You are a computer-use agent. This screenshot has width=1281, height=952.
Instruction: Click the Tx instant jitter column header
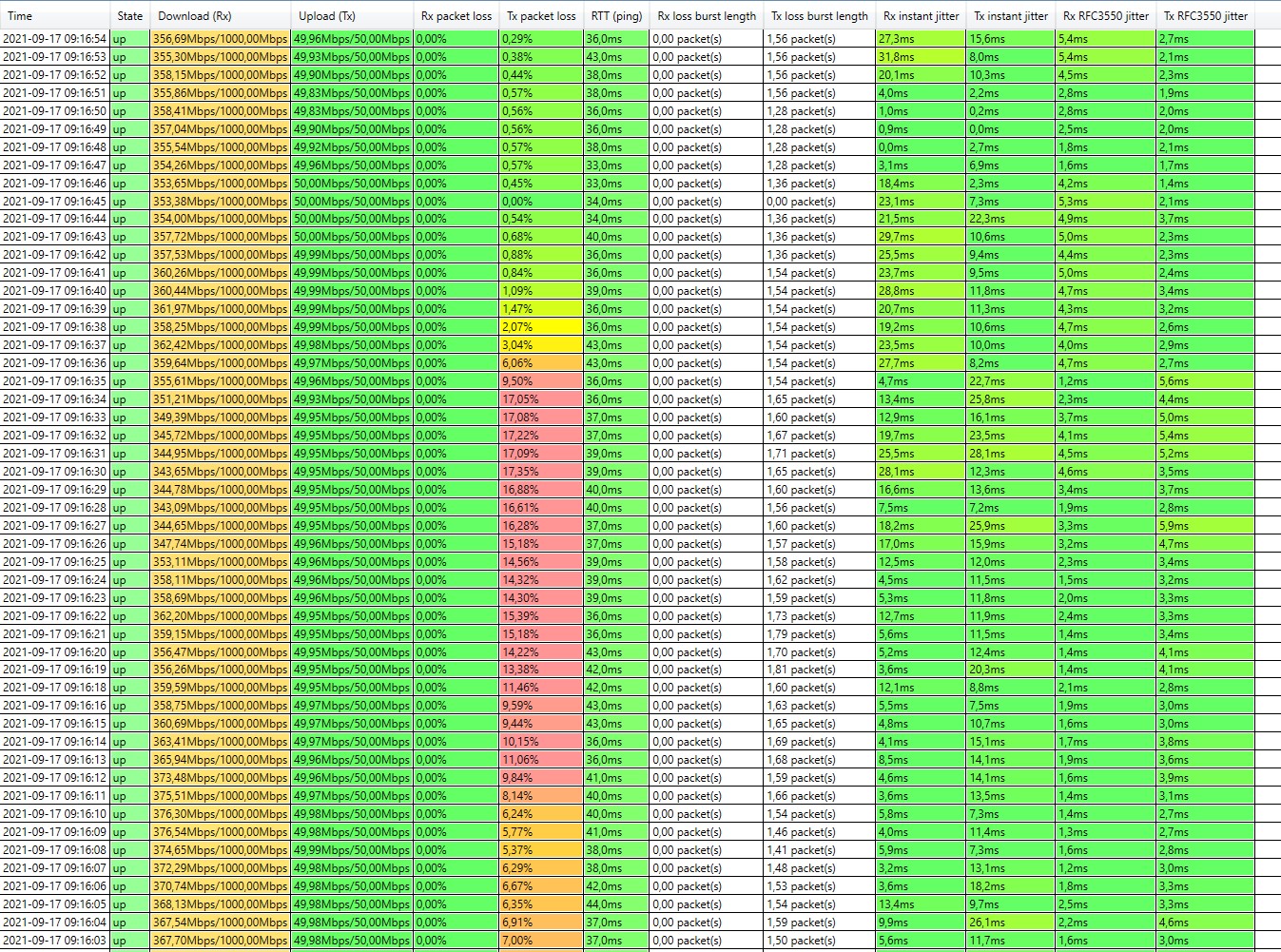coord(1011,16)
